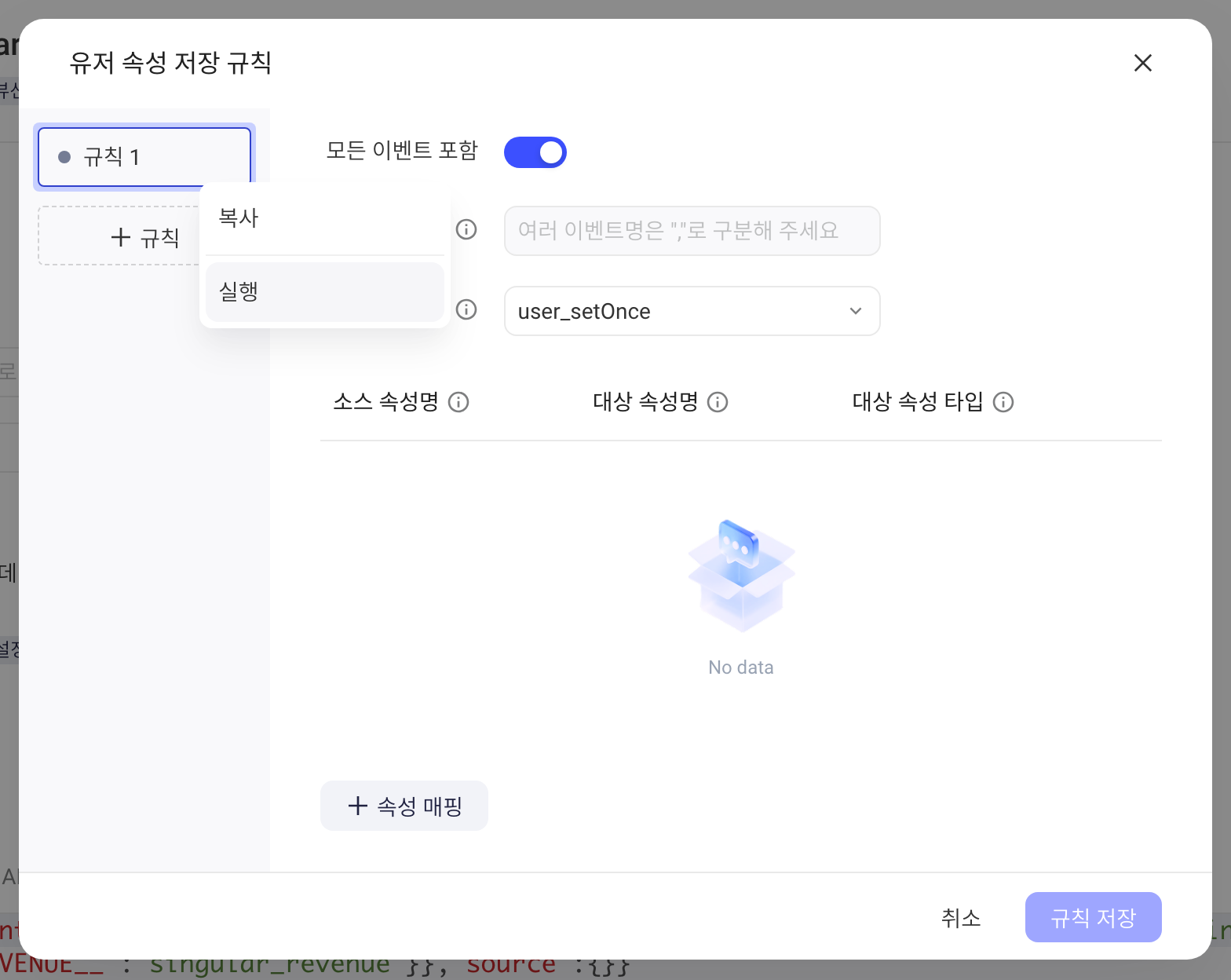The width and height of the screenshot is (1231, 980).
Task: Click 취소 to cancel
Action: click(961, 917)
